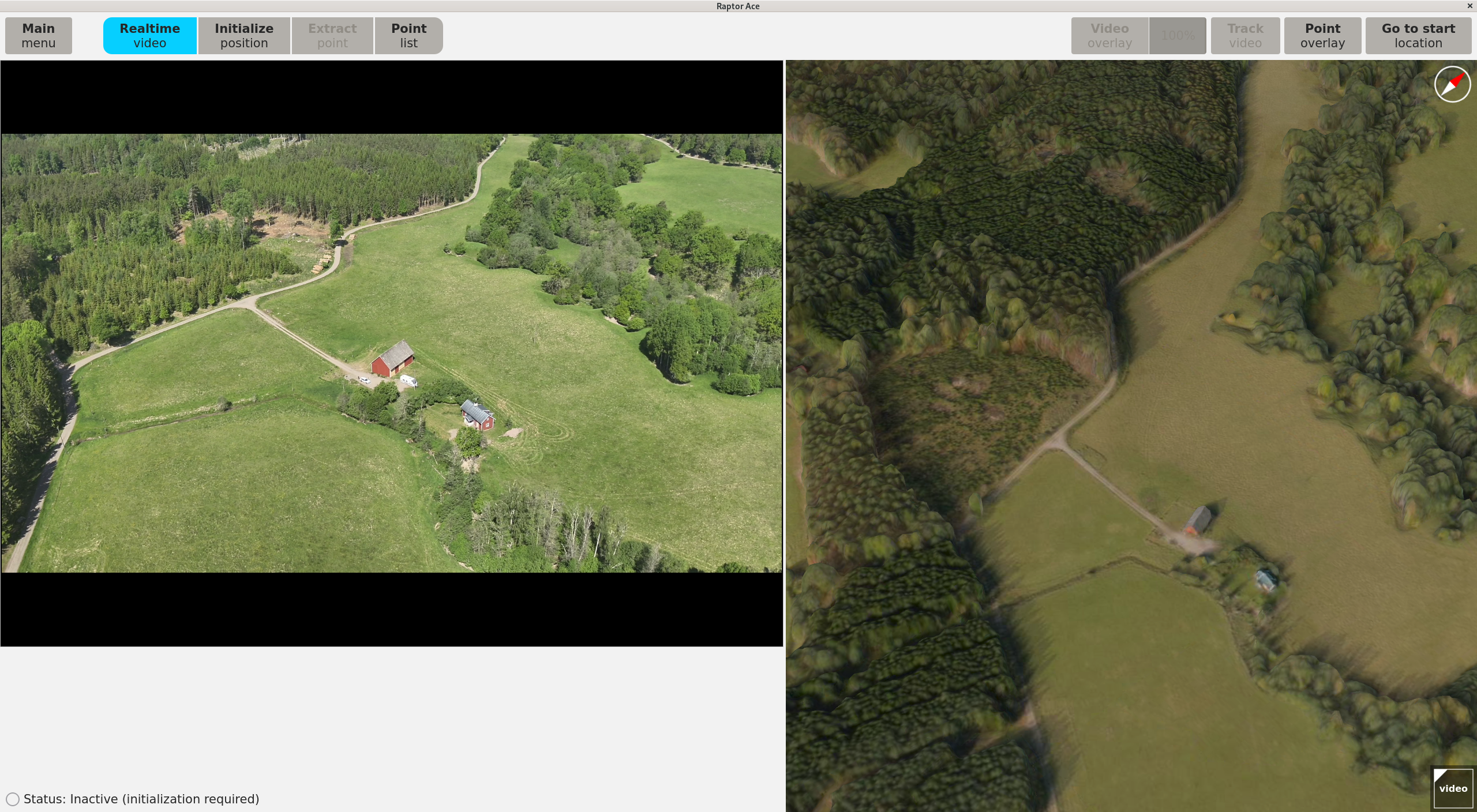Click the red barn in the video
The width and height of the screenshot is (1477, 812).
(x=393, y=359)
